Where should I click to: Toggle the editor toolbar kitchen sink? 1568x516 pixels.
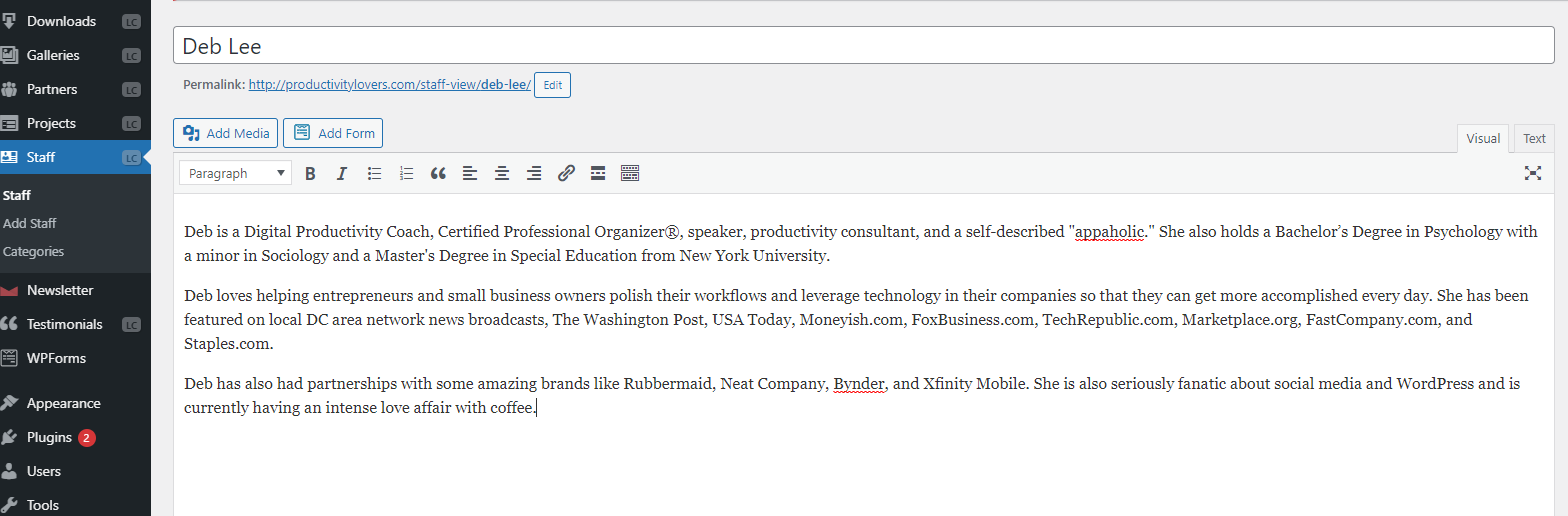pos(630,173)
